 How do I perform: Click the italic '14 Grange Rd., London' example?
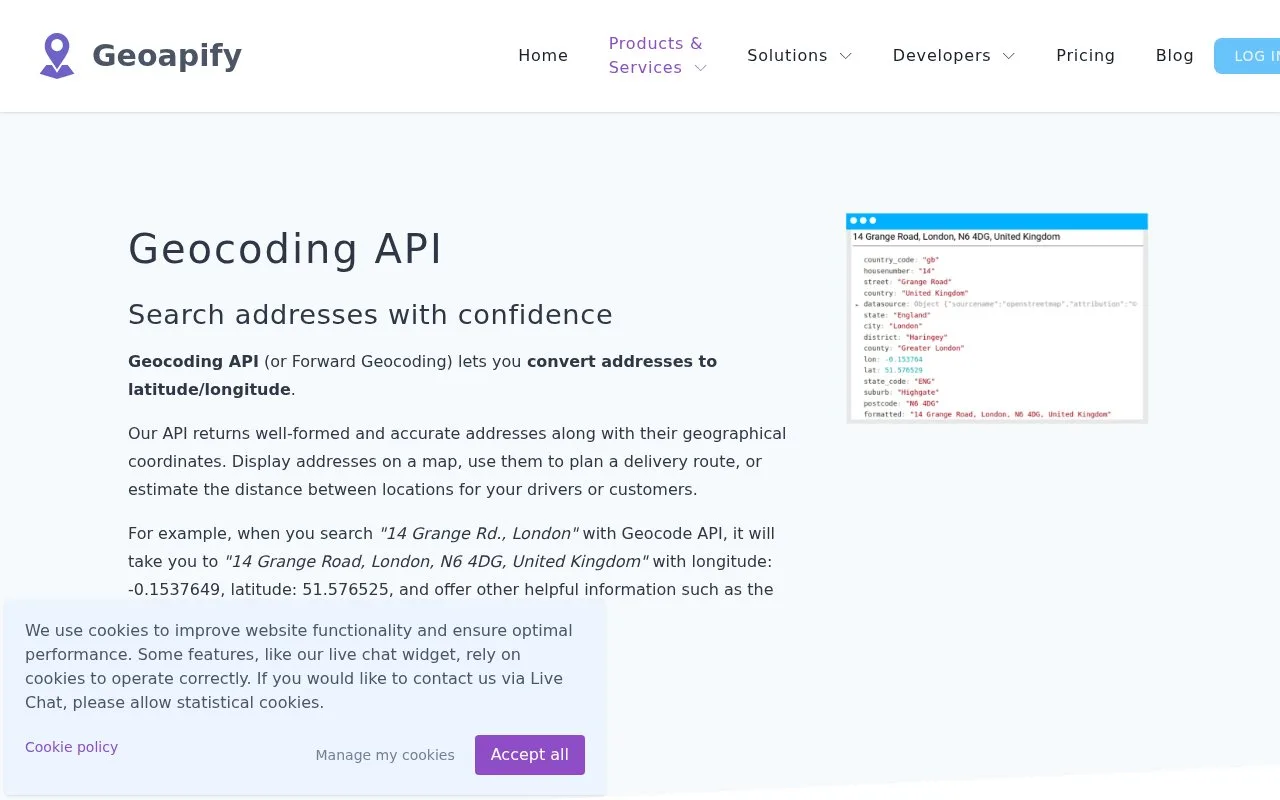click(x=479, y=533)
